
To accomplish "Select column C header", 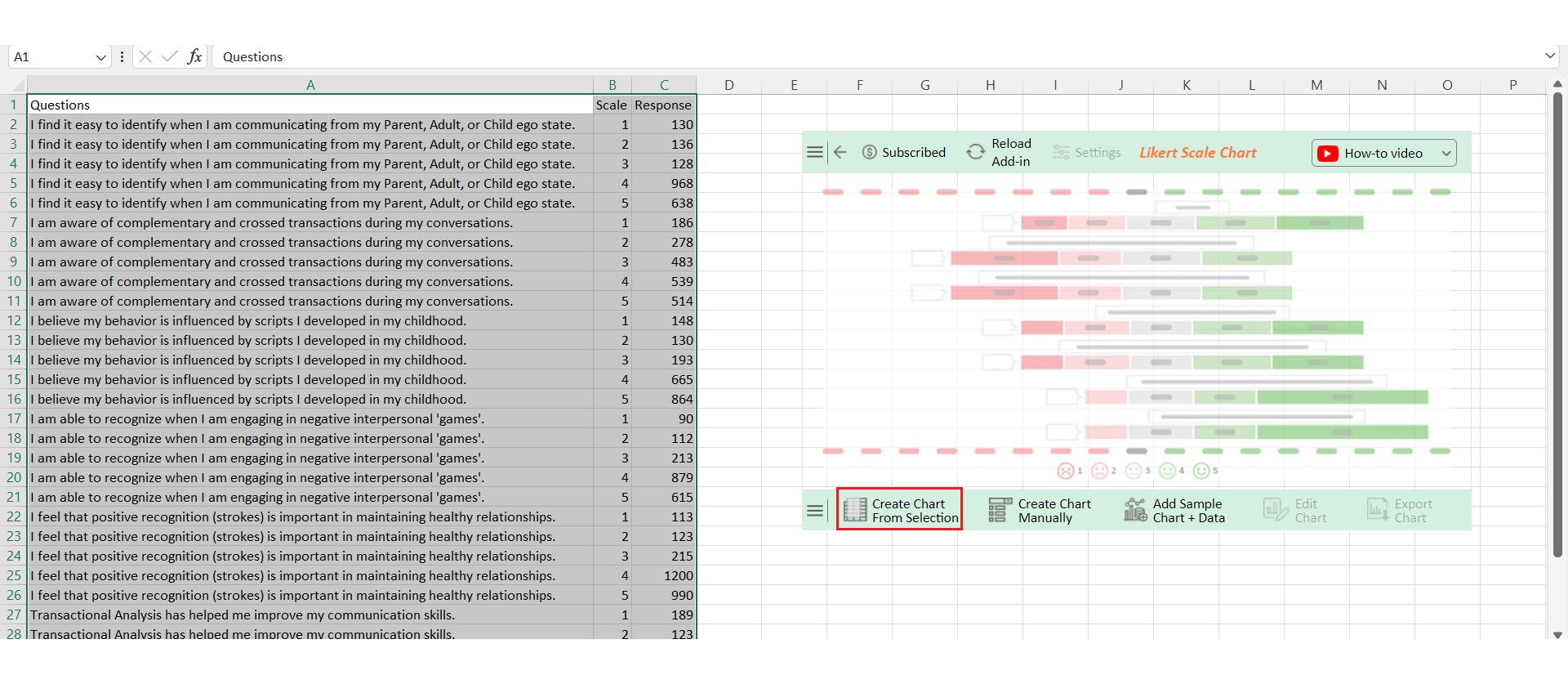I will tap(664, 85).
